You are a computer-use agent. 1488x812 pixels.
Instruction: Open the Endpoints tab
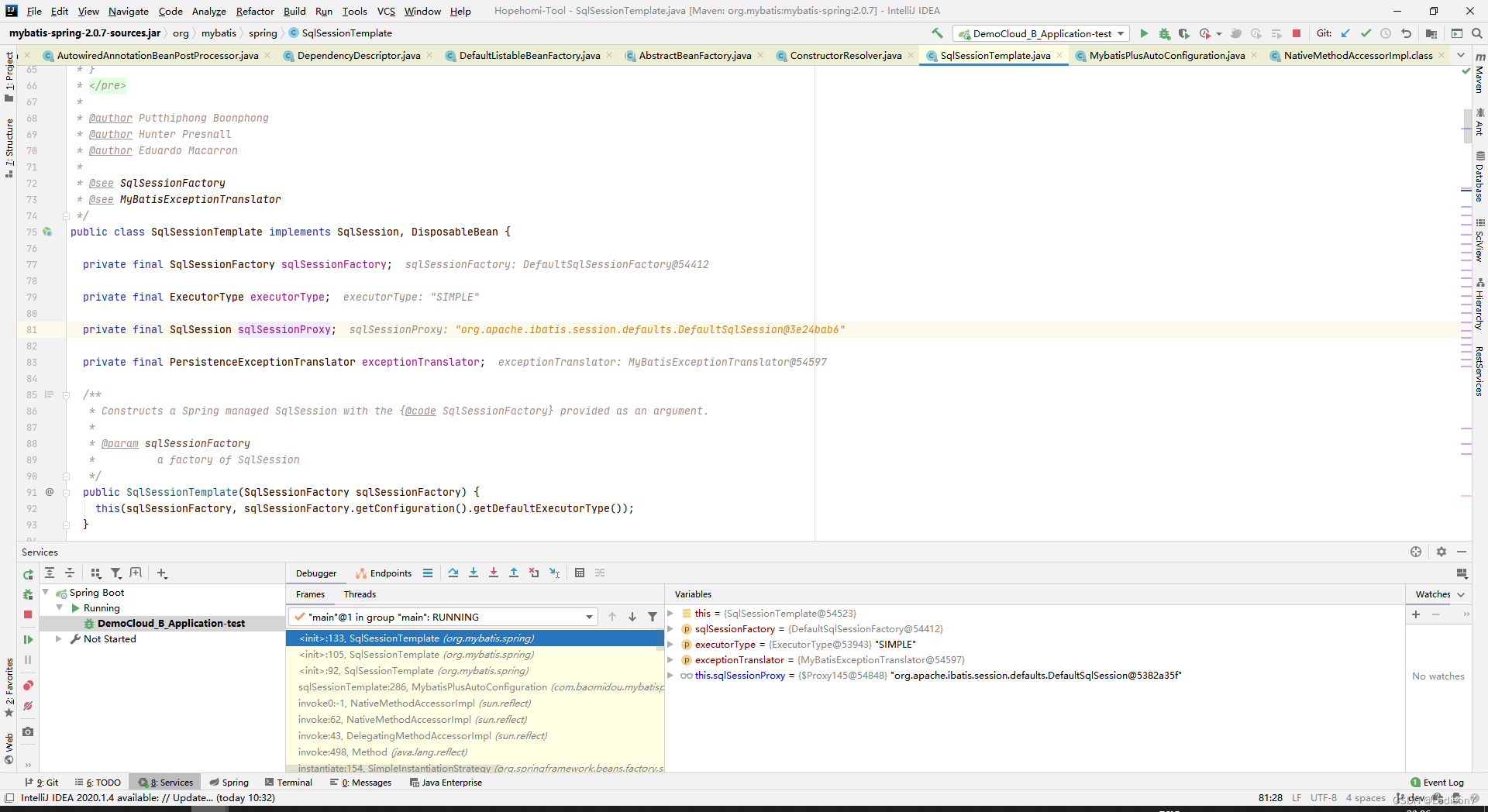pos(384,573)
